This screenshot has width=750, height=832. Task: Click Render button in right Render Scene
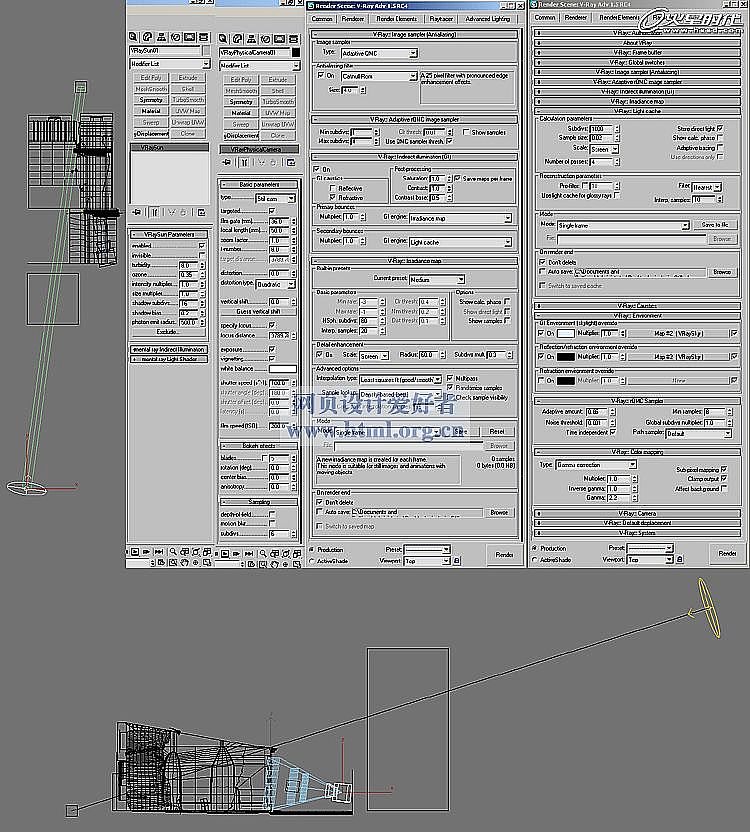pos(727,553)
